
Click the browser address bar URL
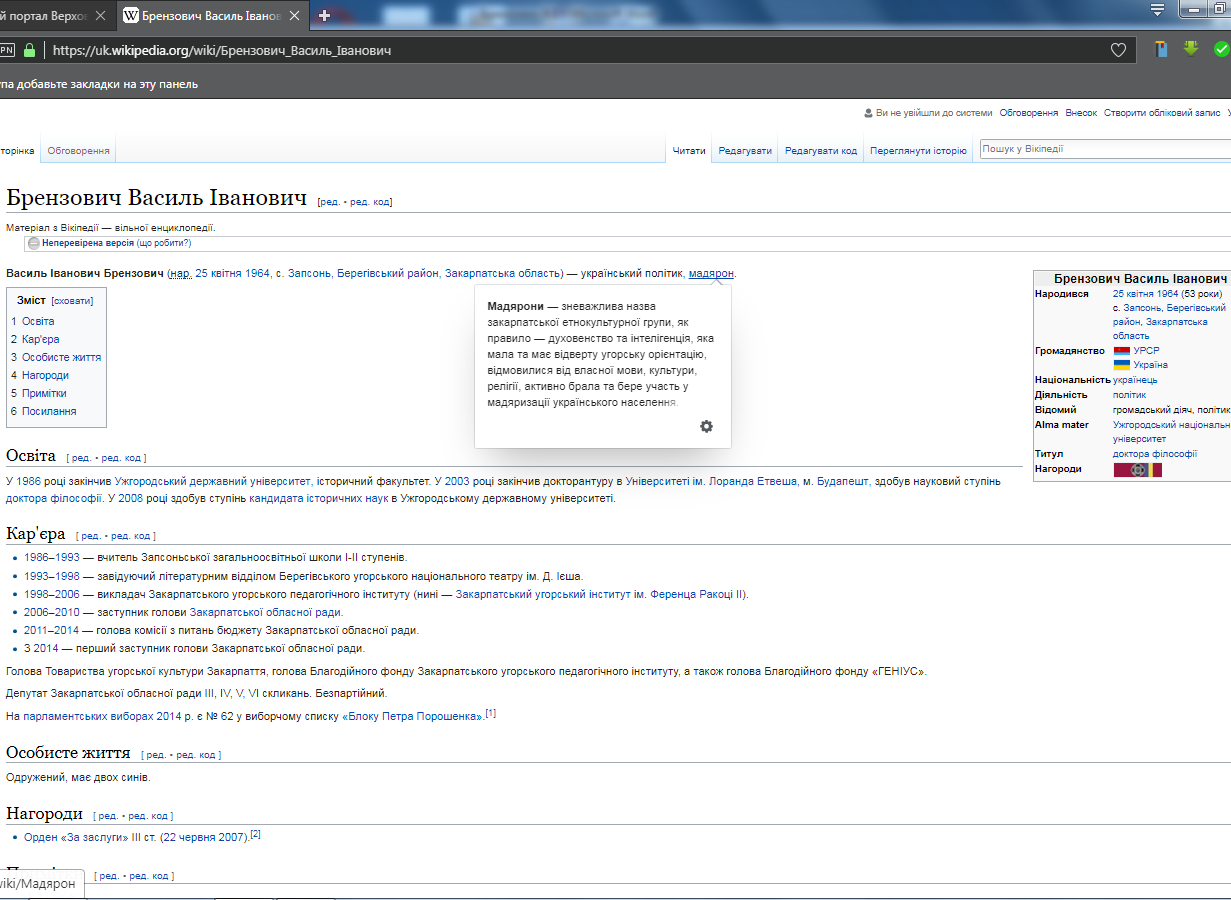point(221,50)
